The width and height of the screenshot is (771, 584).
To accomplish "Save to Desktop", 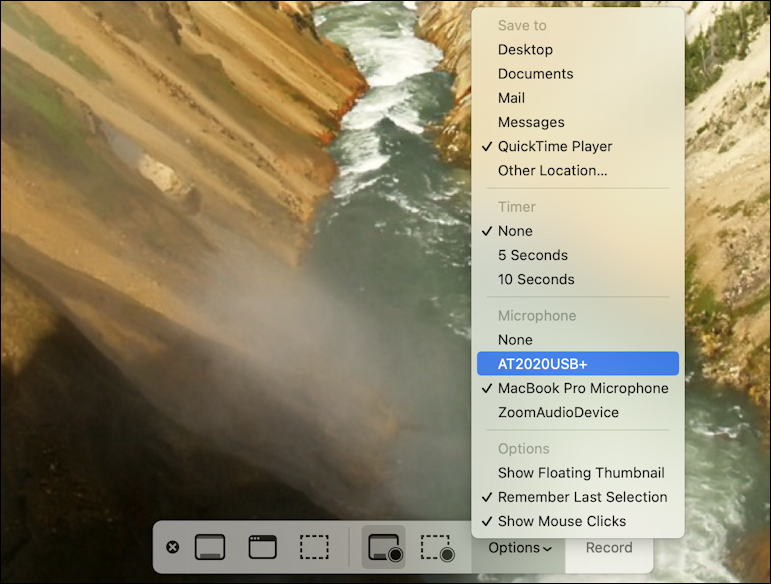I will (578, 50).
